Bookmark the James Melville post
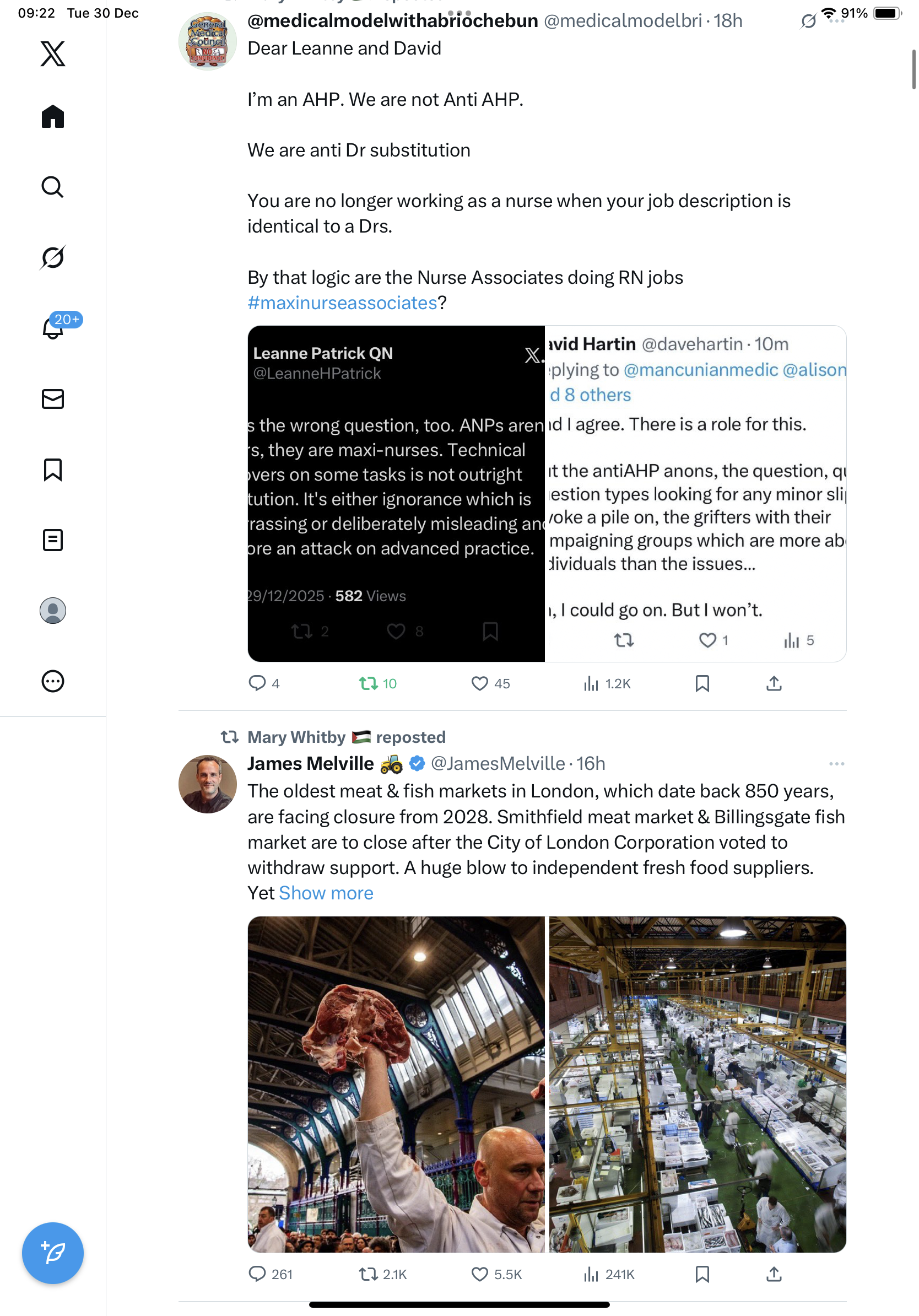The image size is (919, 1316). click(702, 1274)
